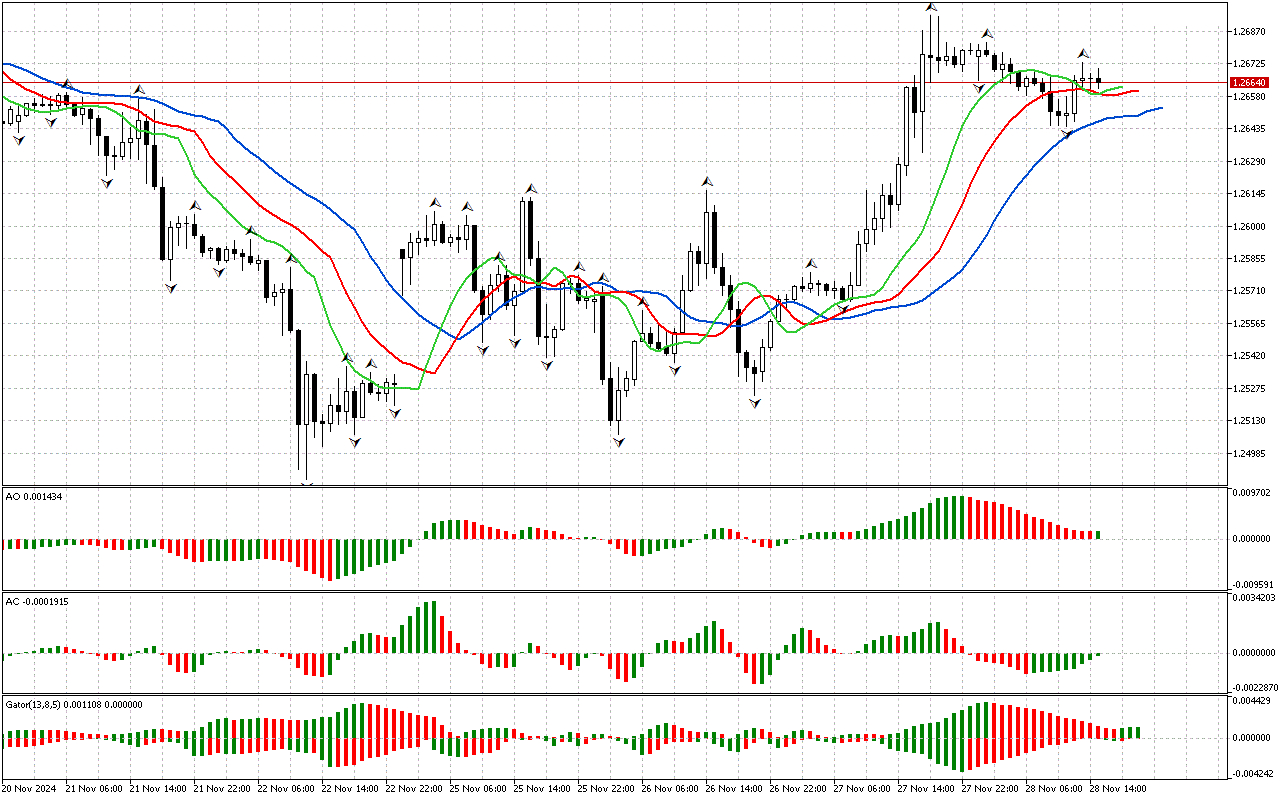Select the 22 Nov 22:00 time label

click(x=414, y=788)
